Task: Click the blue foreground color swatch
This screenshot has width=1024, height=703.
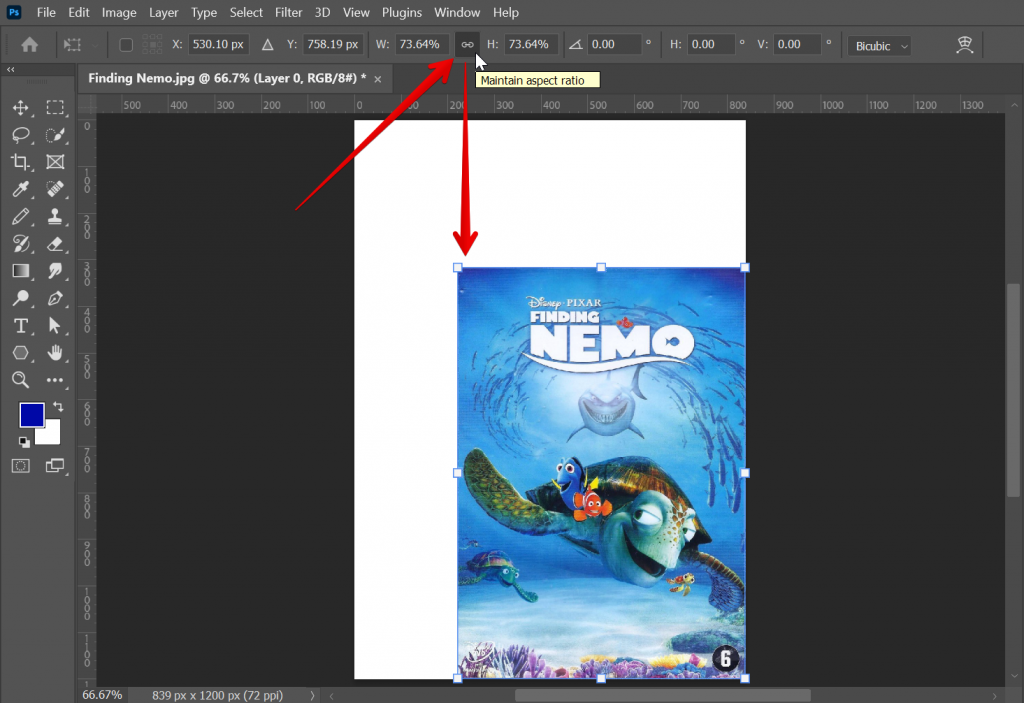Action: [32, 414]
